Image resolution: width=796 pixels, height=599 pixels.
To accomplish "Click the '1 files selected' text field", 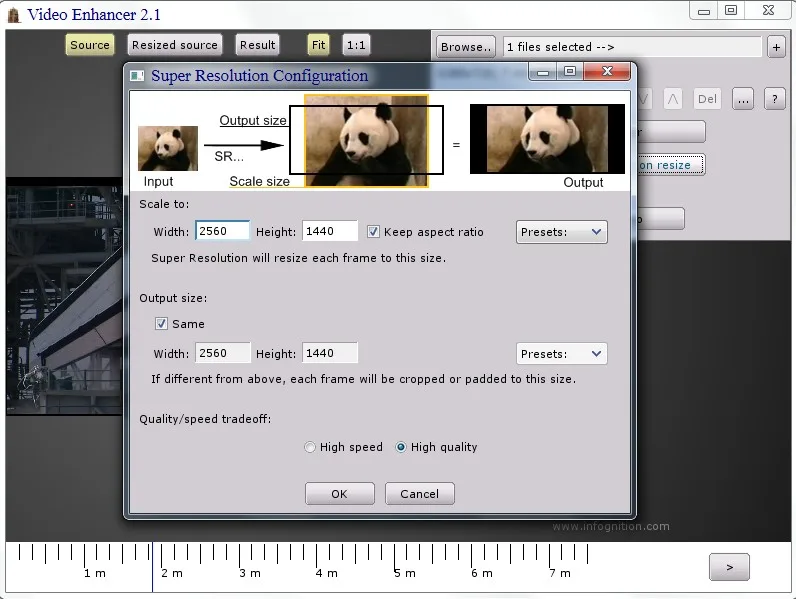I will 632,47.
